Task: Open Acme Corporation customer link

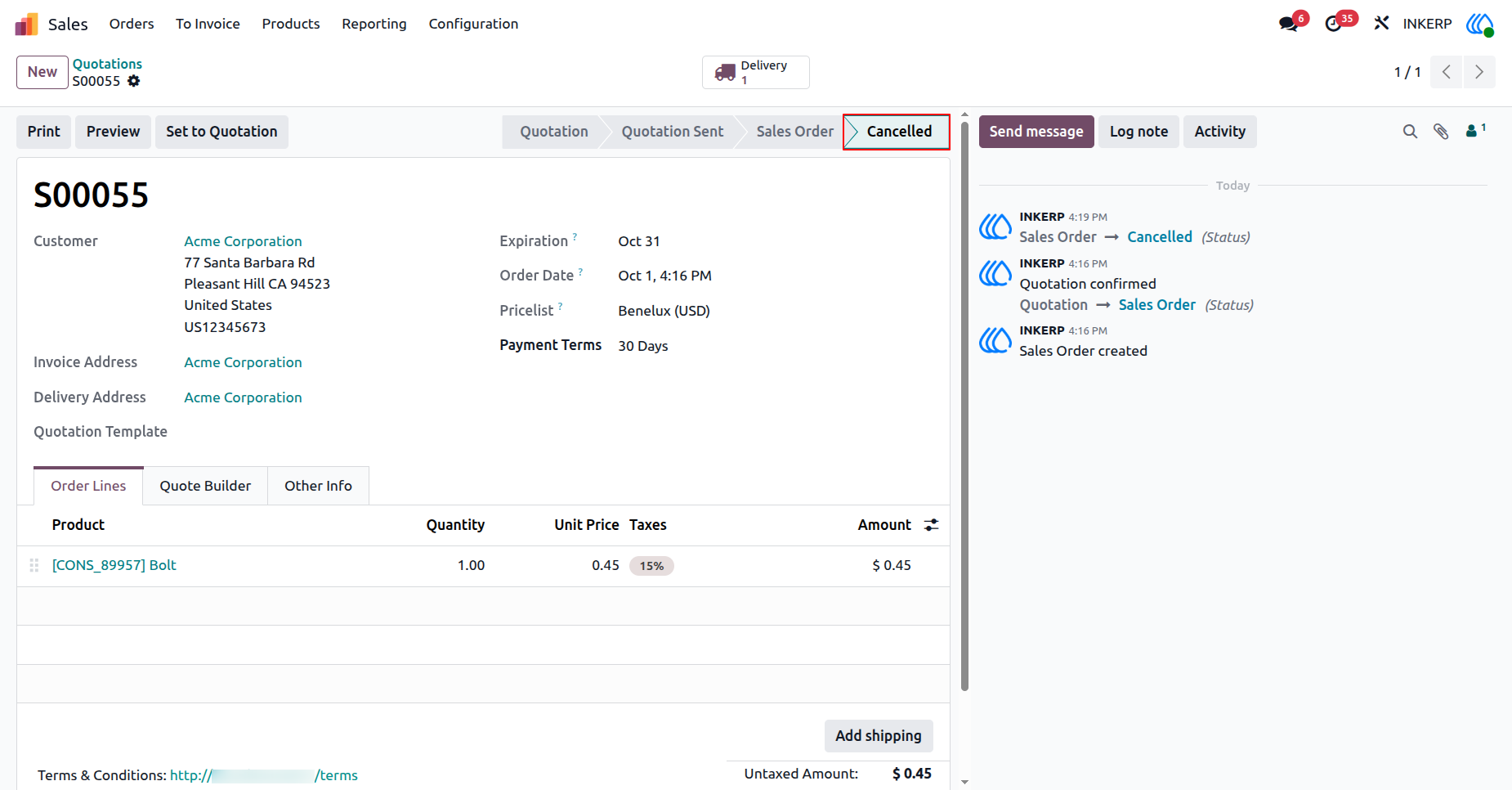Action: (243, 241)
